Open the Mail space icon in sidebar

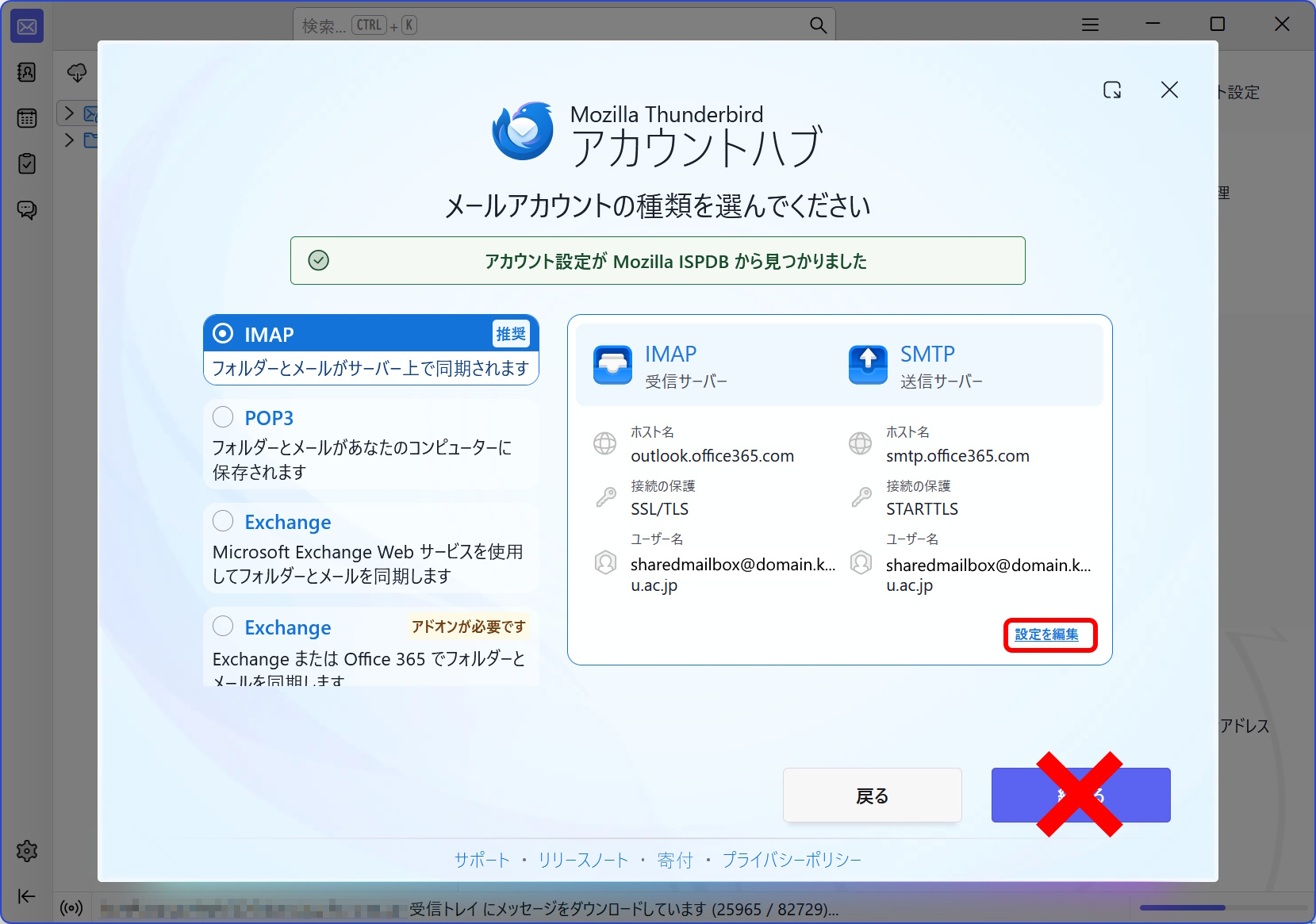click(x=27, y=27)
